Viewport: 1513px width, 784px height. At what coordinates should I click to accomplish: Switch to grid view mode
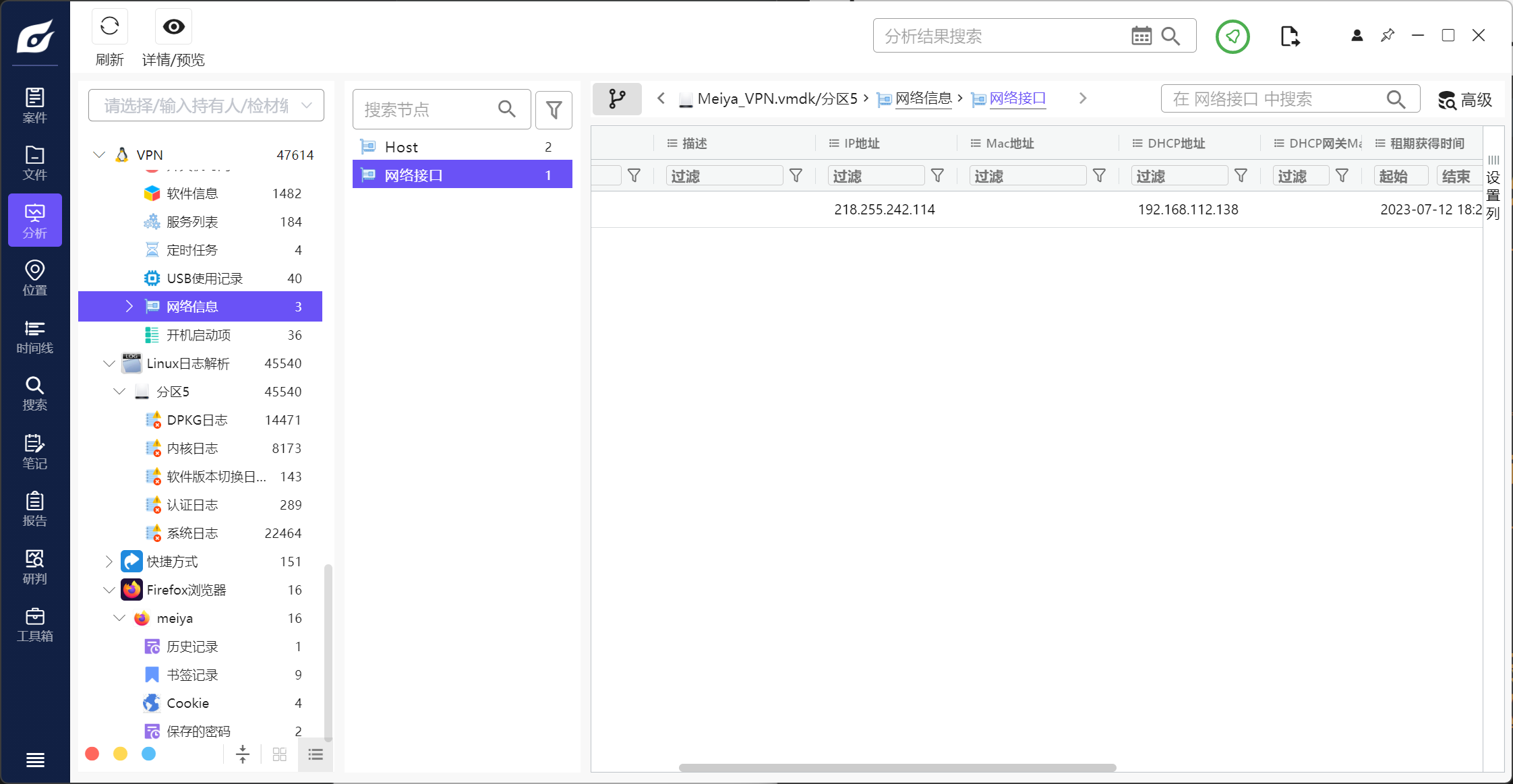[x=280, y=754]
